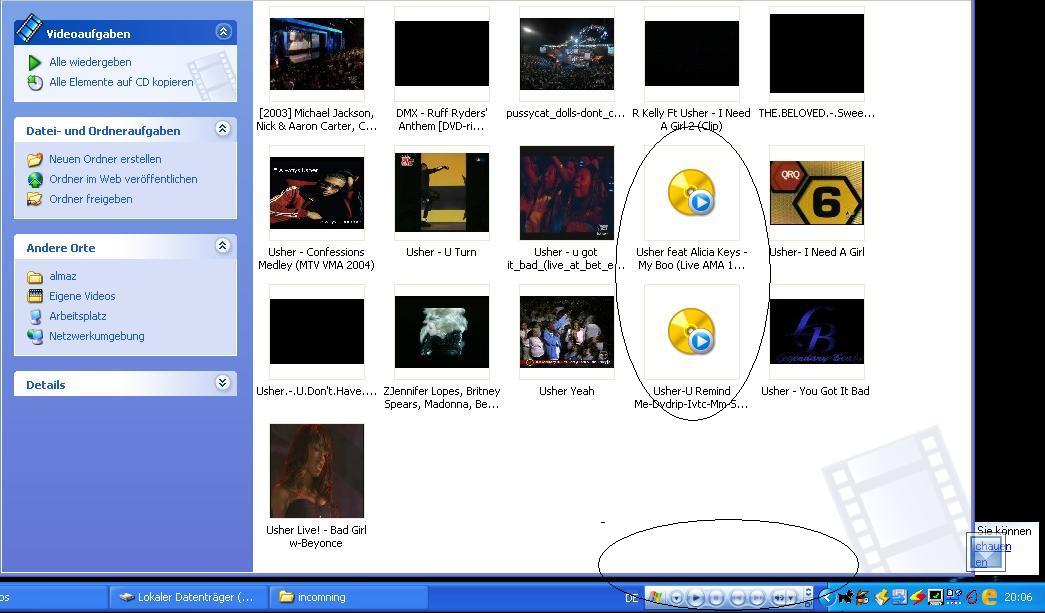Switch to incomning taskbar window
This screenshot has height=613, width=1045.
point(348,597)
